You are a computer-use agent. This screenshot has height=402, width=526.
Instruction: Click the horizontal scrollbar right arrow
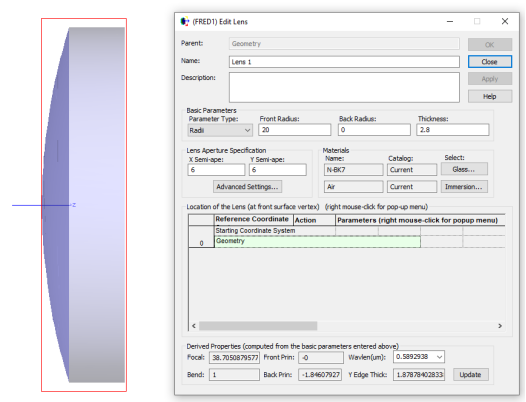pos(500,326)
